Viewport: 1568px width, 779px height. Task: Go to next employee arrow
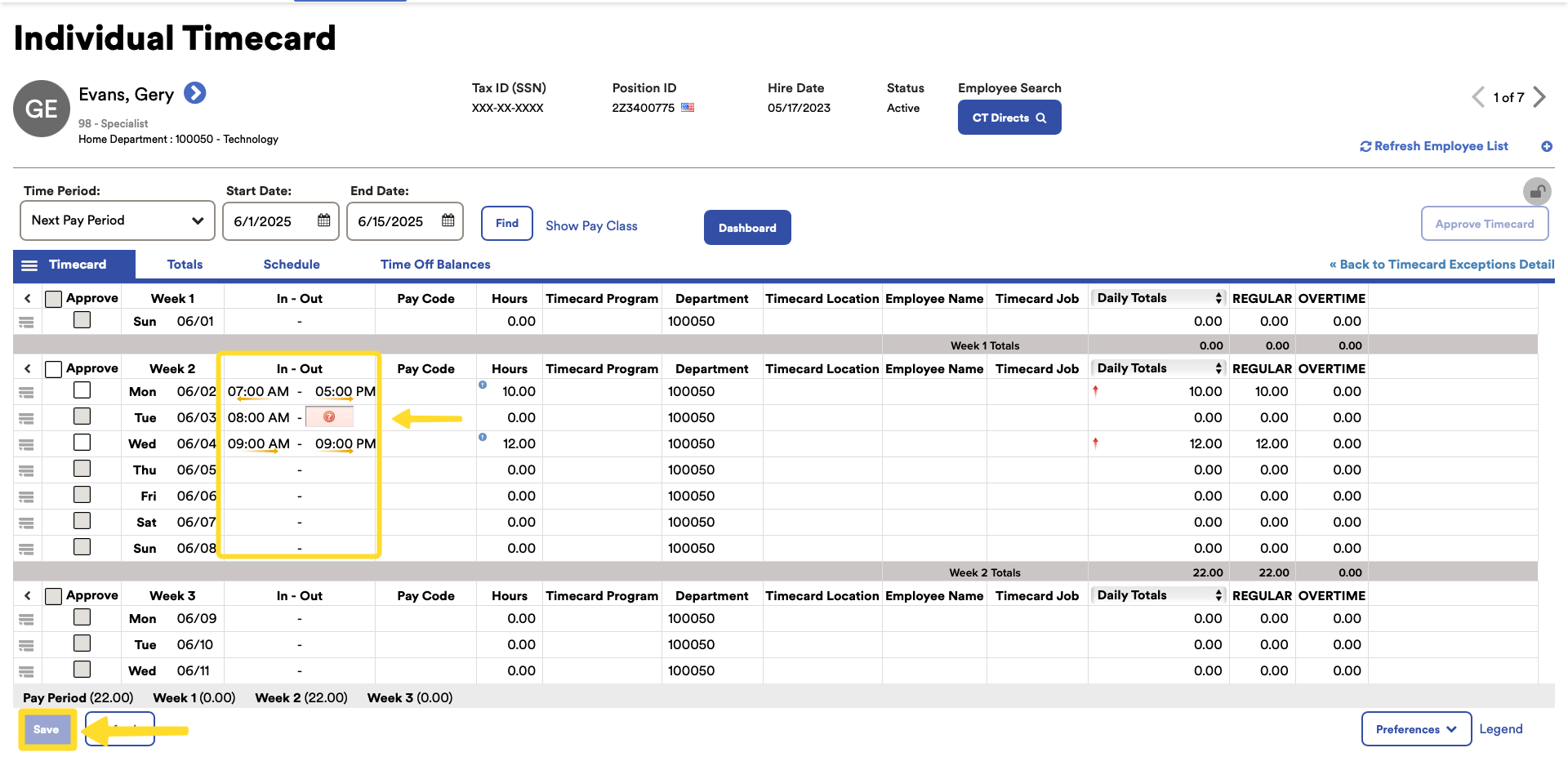pyautogui.click(x=1539, y=97)
